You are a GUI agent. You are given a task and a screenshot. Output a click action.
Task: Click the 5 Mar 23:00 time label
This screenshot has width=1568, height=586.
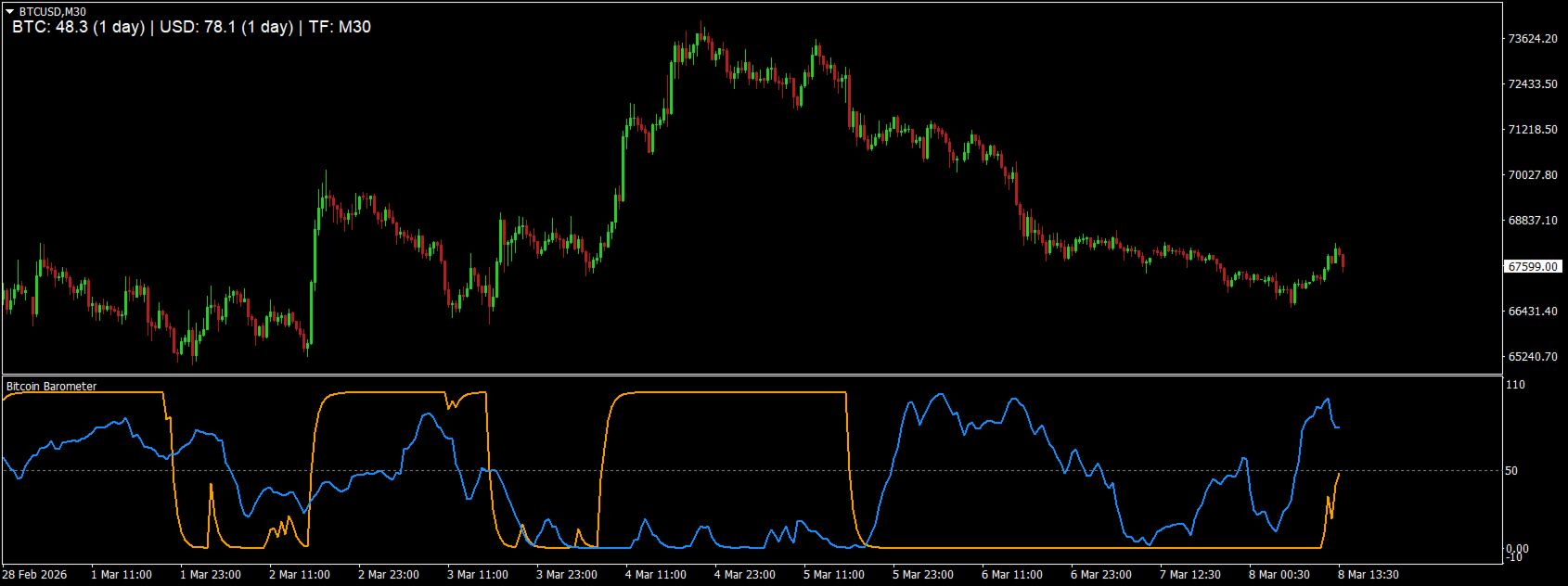(923, 575)
